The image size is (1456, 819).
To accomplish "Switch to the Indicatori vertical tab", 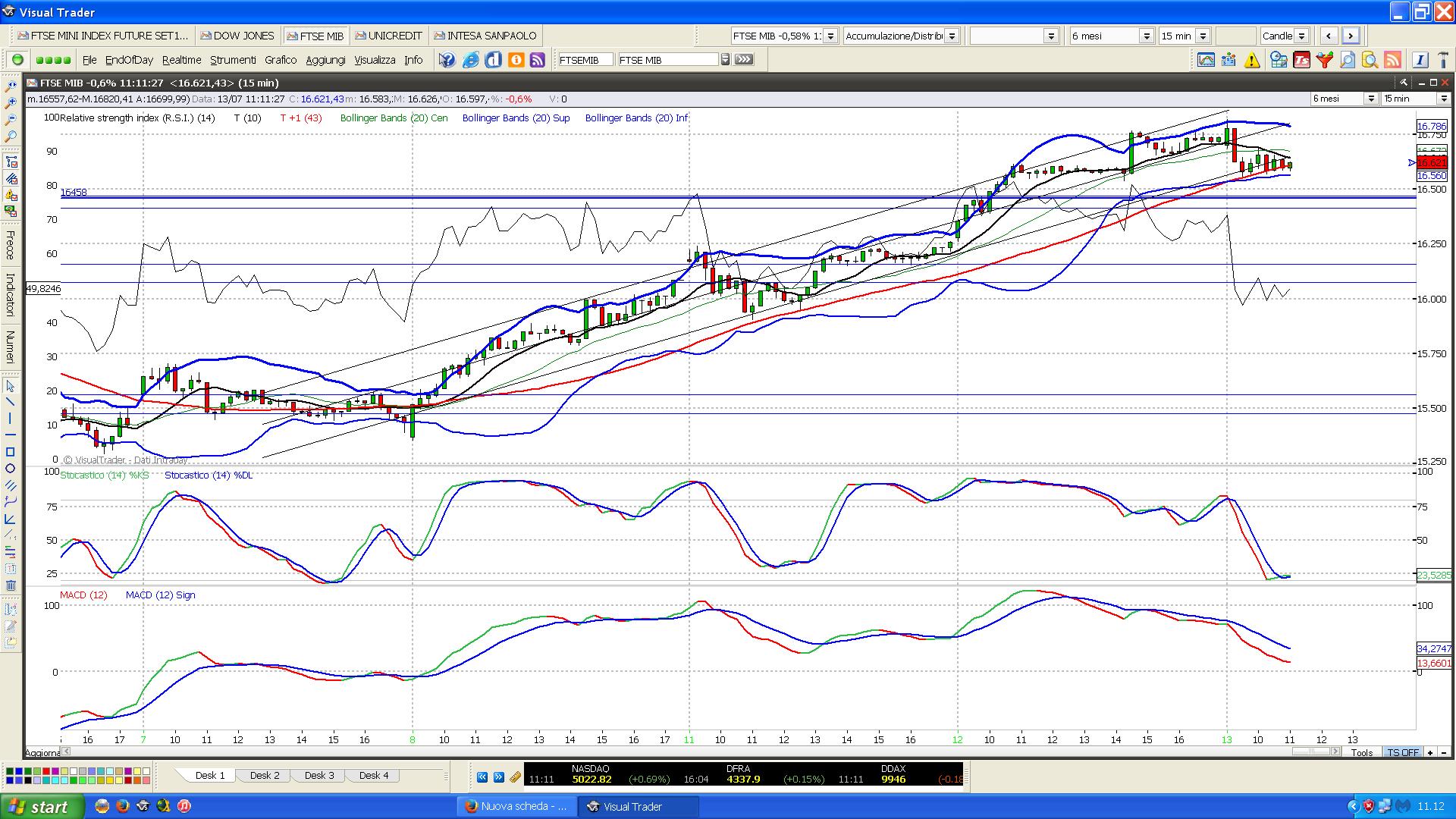I will [x=11, y=295].
